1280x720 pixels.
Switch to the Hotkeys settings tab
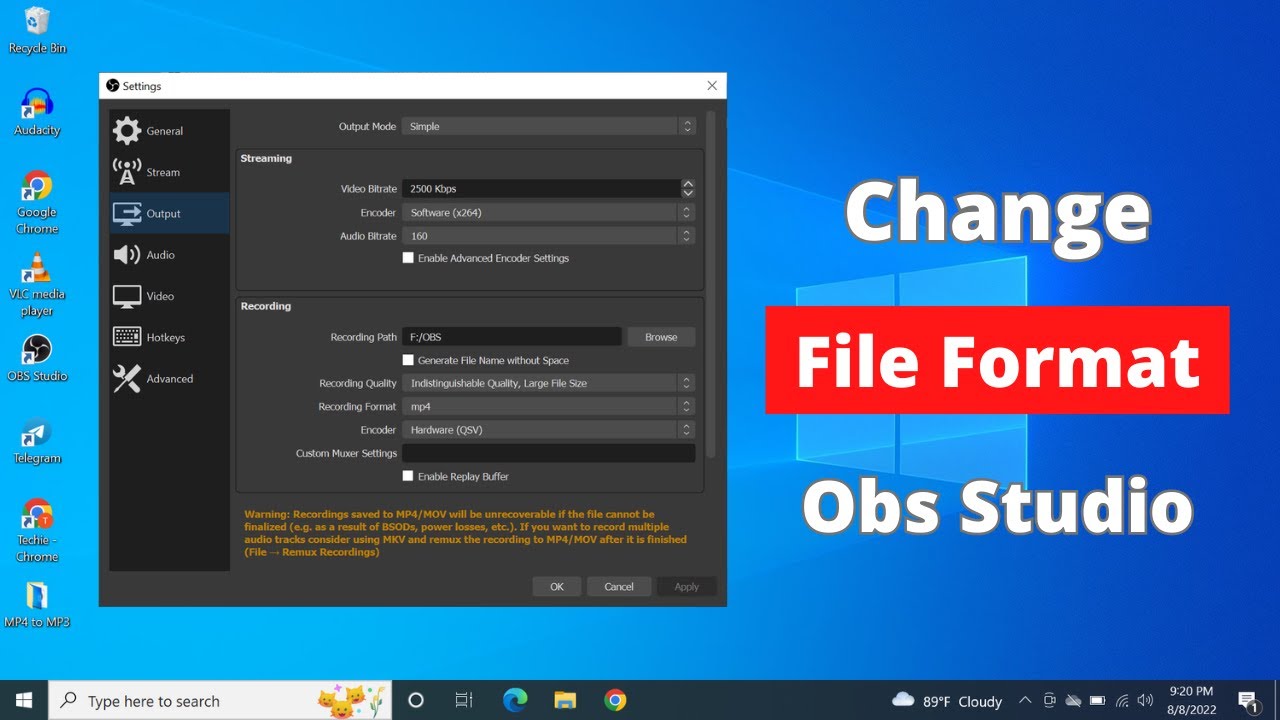[x=169, y=337]
